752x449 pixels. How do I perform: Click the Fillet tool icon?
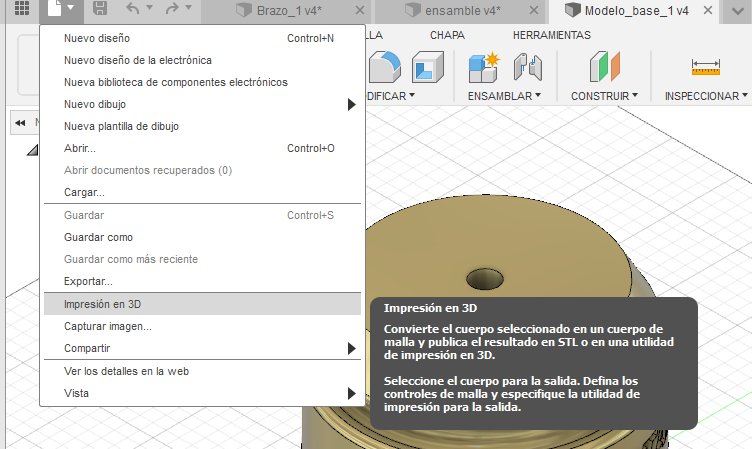pyautogui.click(x=385, y=67)
